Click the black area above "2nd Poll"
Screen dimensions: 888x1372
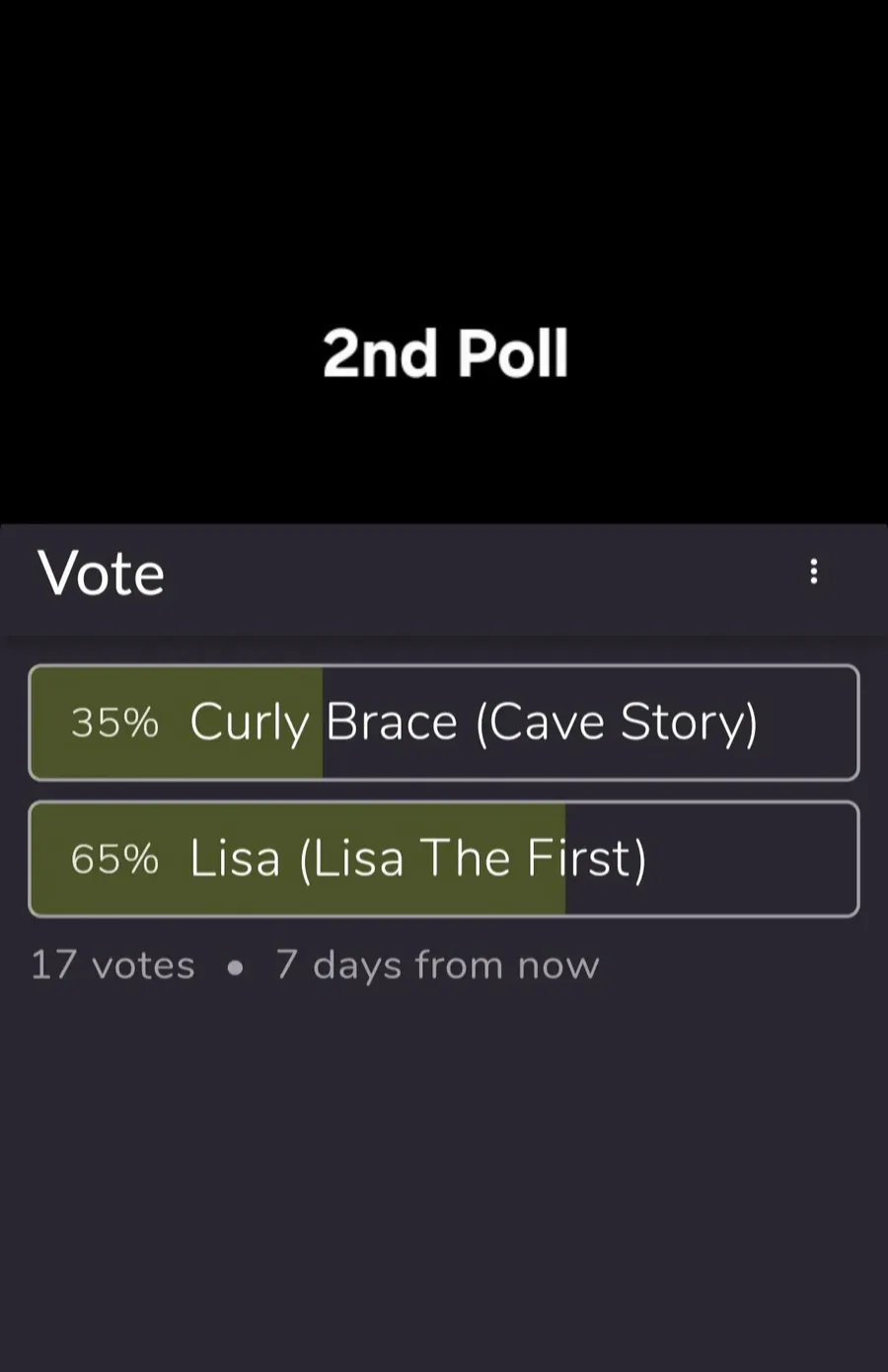(x=444, y=148)
